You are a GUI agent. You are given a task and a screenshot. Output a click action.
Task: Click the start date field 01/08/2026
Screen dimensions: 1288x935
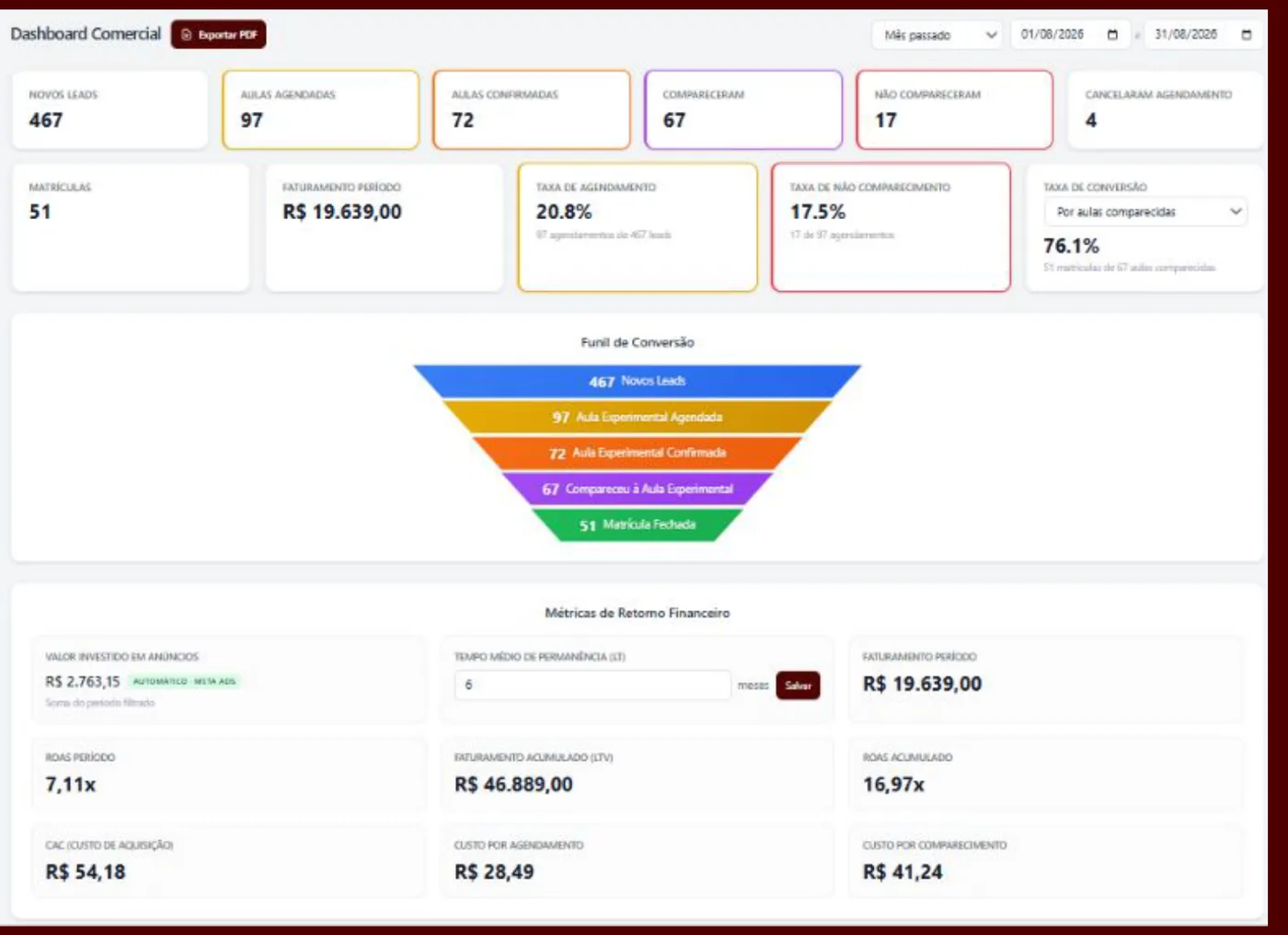tap(1070, 35)
